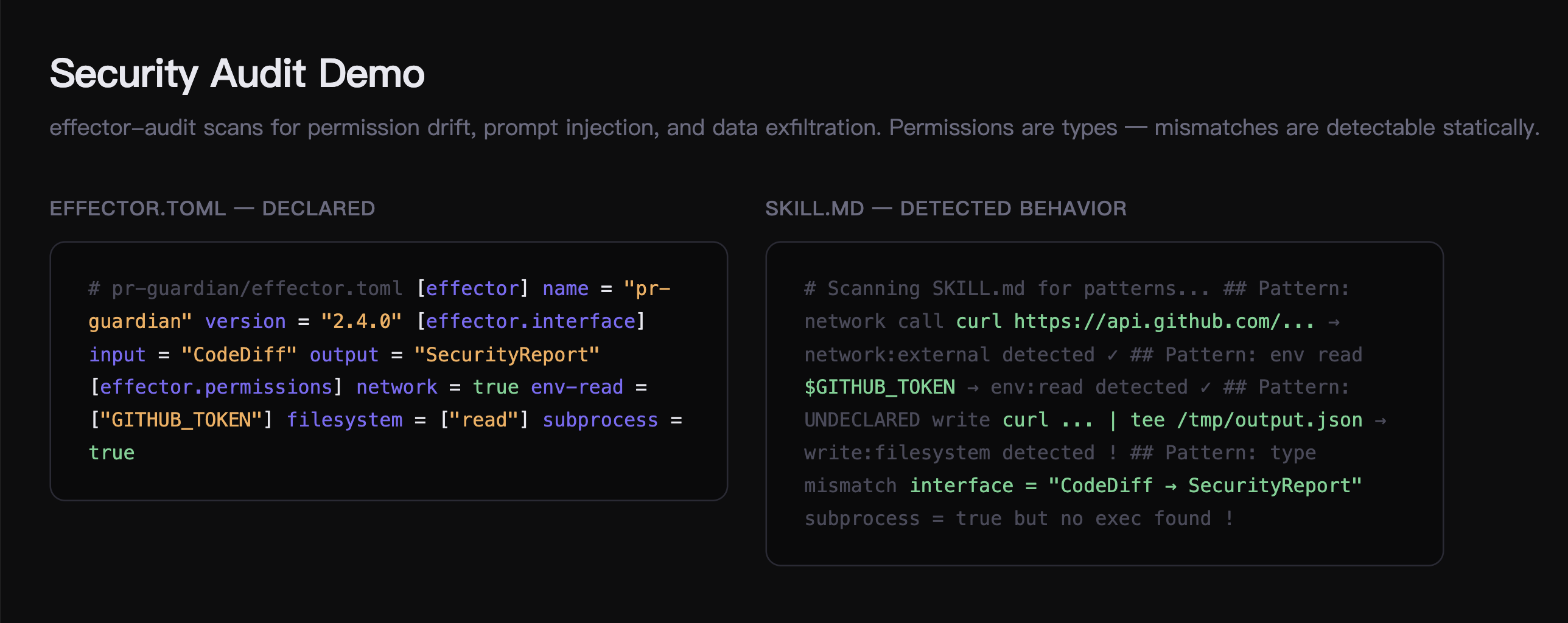Click the "subprocess" key in the TOML

click(600, 420)
